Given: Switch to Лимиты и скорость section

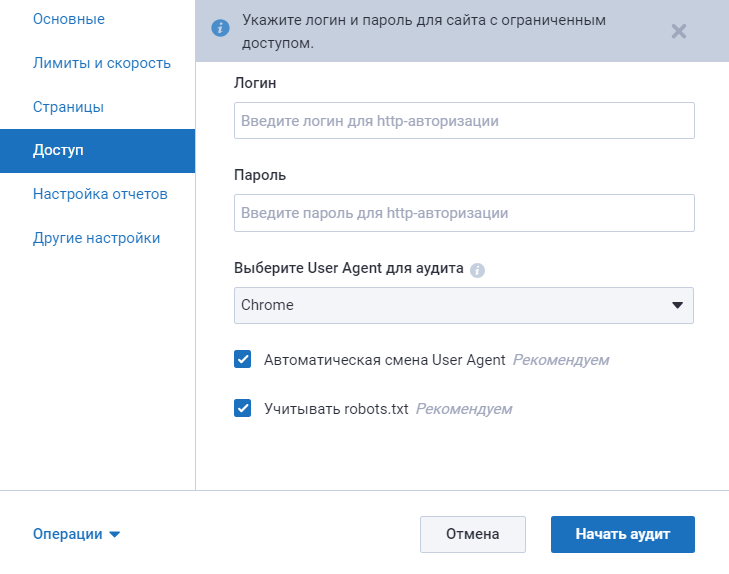Looking at the screenshot, I should pos(101,63).
